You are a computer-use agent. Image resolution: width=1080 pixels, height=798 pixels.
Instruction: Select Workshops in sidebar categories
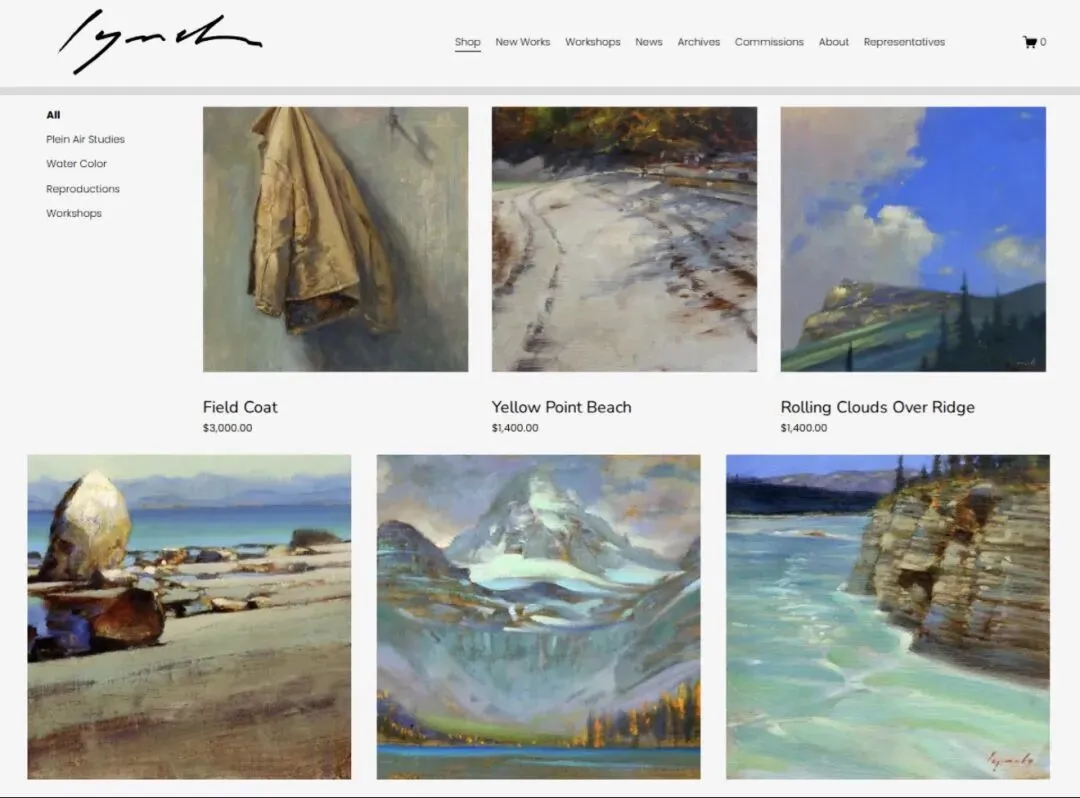[x=74, y=213]
